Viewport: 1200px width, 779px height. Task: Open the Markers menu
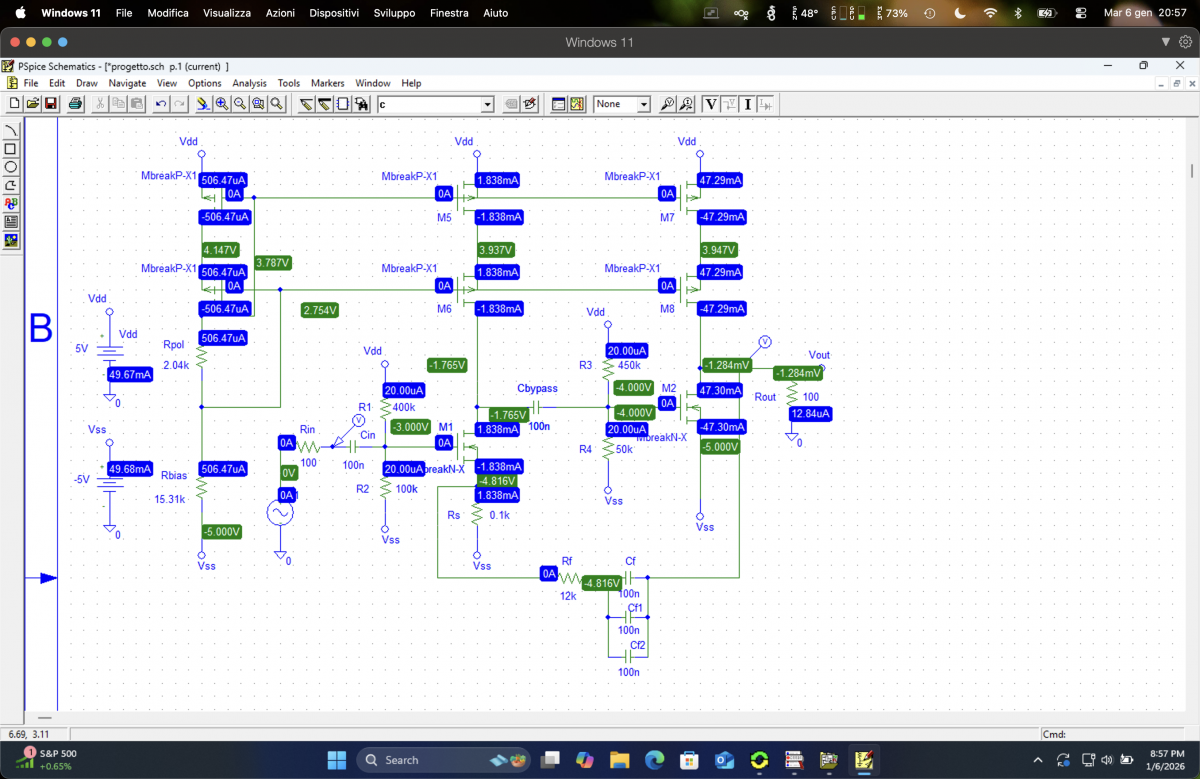click(x=327, y=83)
